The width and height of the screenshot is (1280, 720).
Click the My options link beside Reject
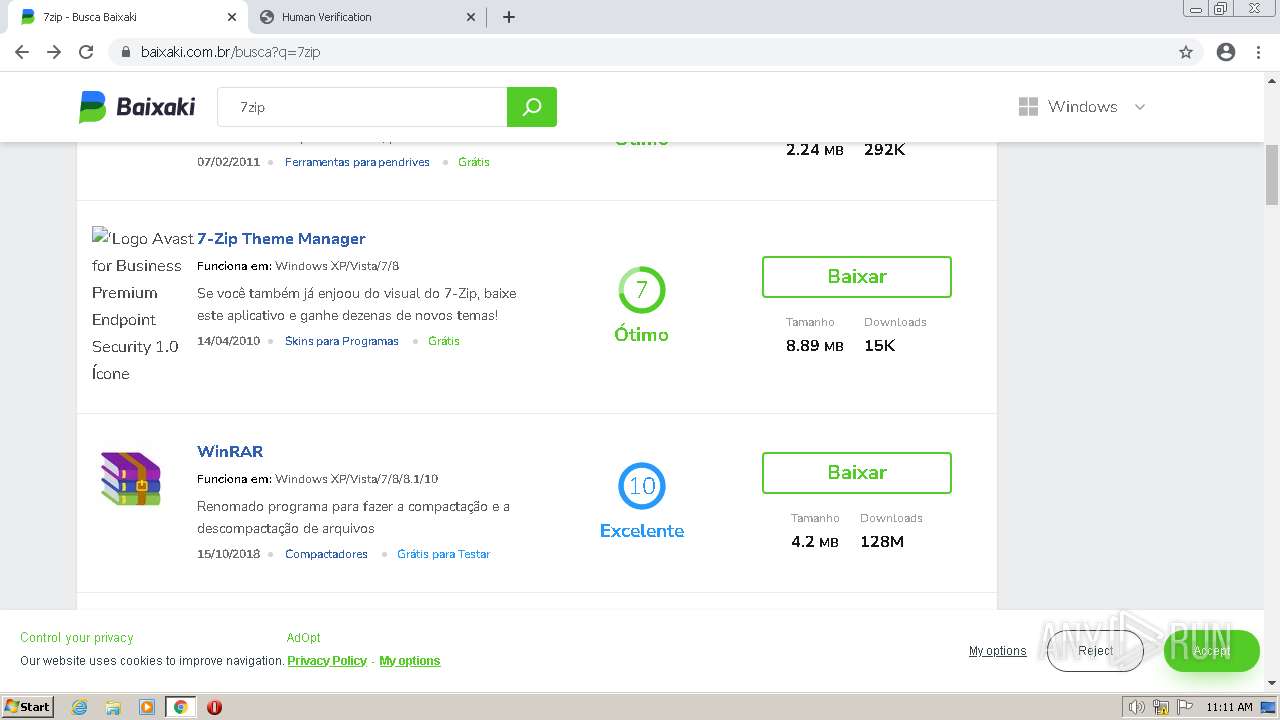click(x=997, y=651)
